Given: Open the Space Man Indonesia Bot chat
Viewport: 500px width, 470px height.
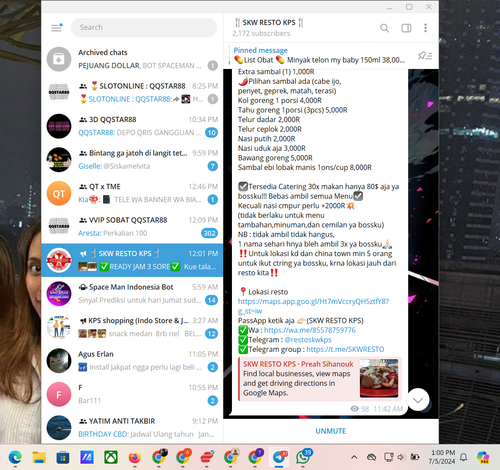Looking at the screenshot, I should [x=132, y=294].
